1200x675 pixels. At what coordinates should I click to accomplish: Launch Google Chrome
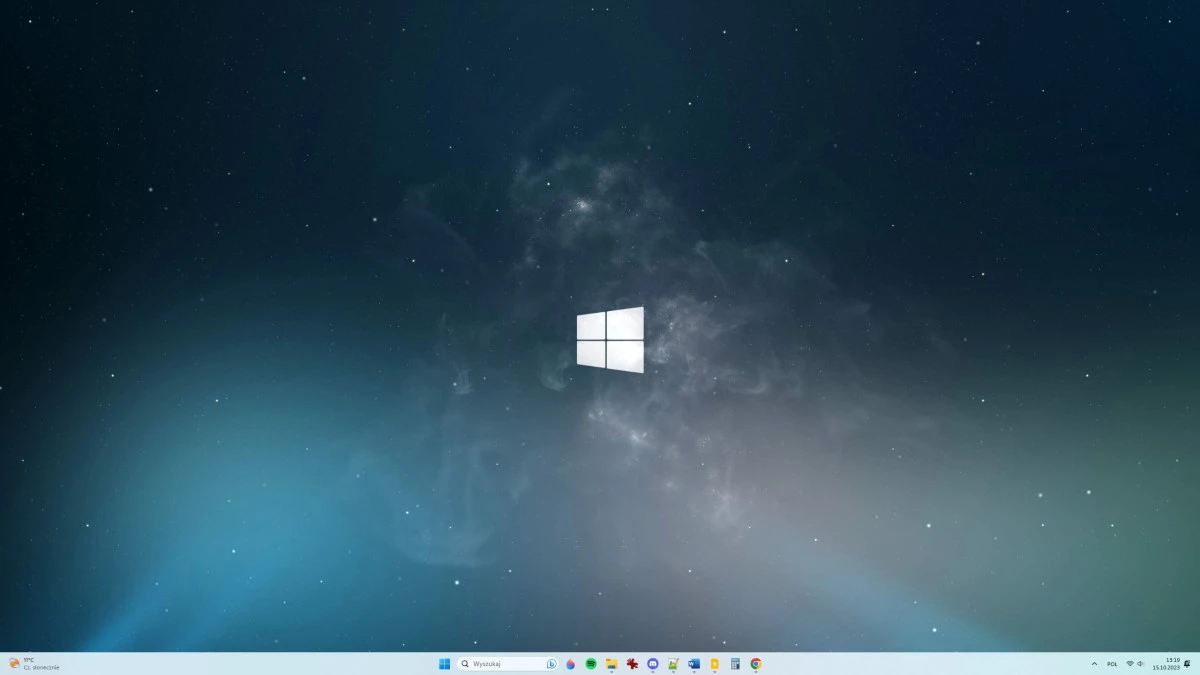pyautogui.click(x=755, y=663)
